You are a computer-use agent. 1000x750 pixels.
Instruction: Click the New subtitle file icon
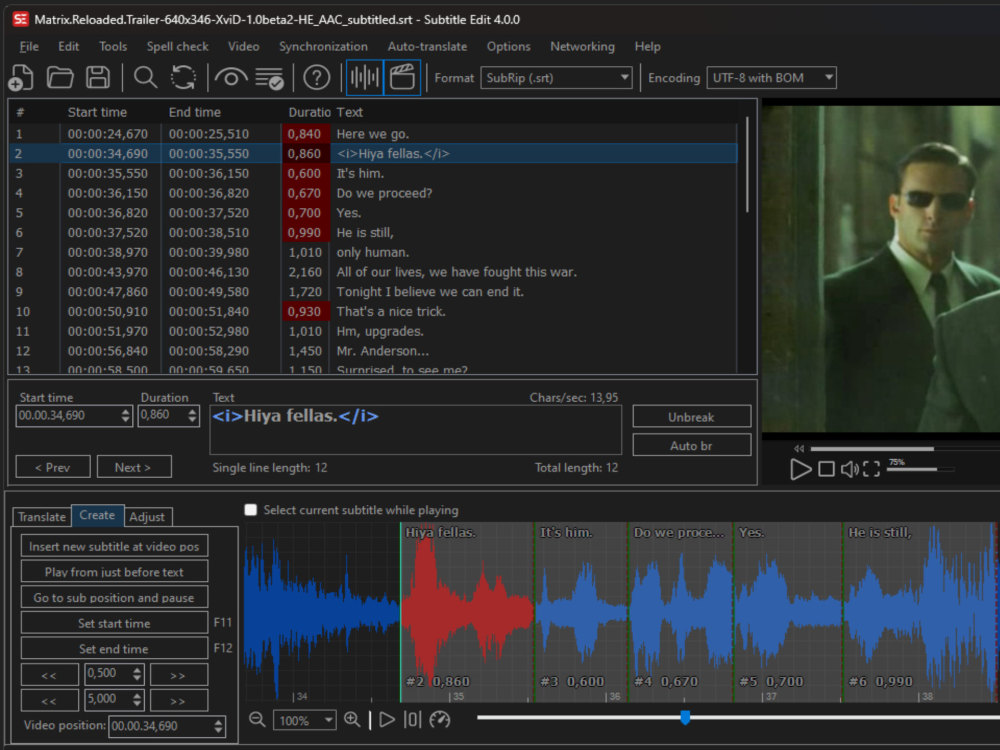21,78
